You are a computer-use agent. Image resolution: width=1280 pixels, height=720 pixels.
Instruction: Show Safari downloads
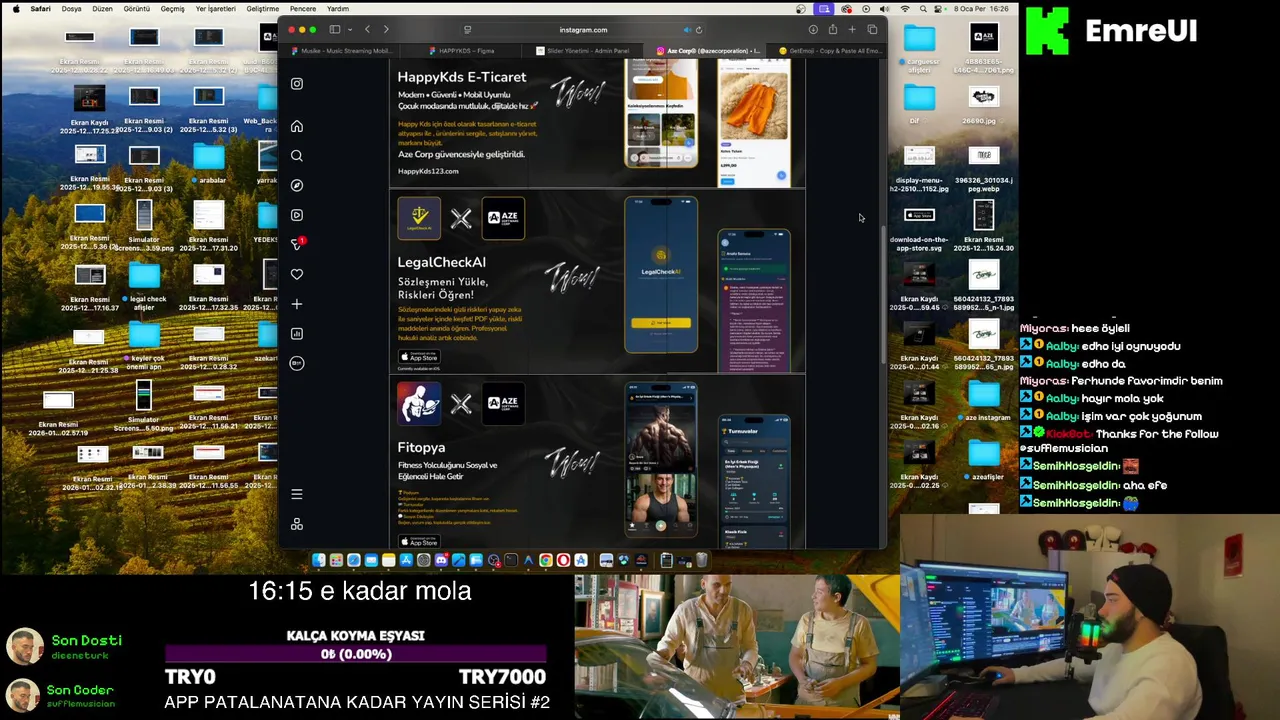pos(813,29)
